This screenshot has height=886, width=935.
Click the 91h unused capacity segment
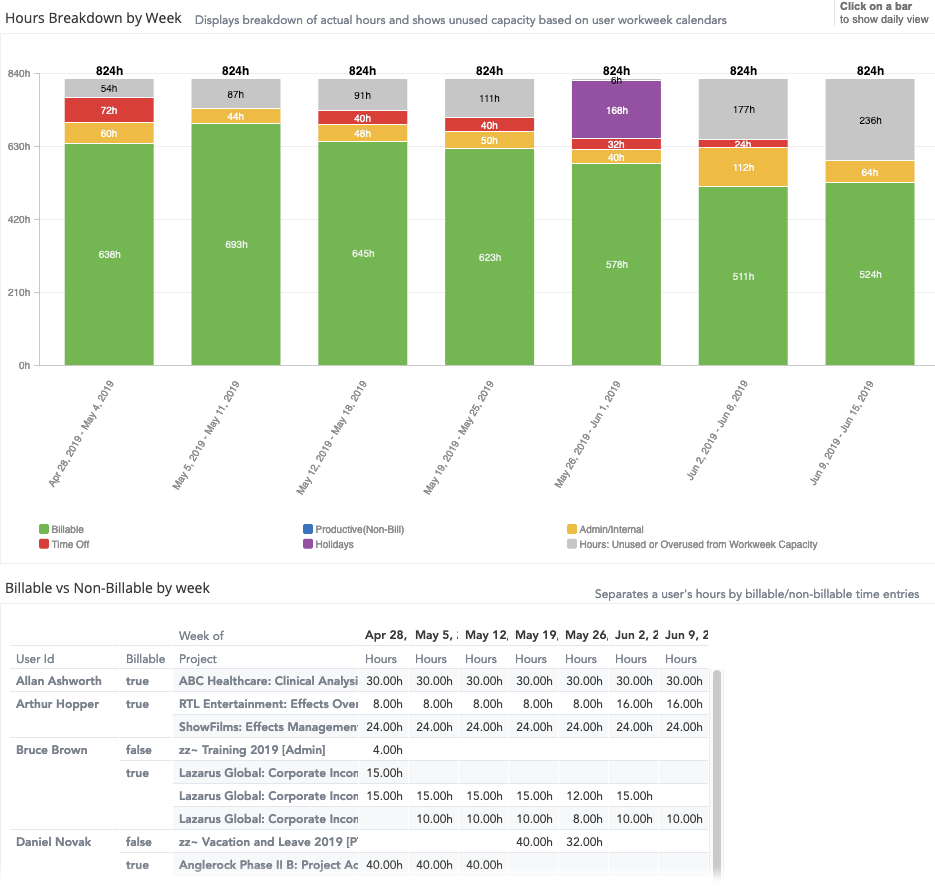pyautogui.click(x=363, y=95)
